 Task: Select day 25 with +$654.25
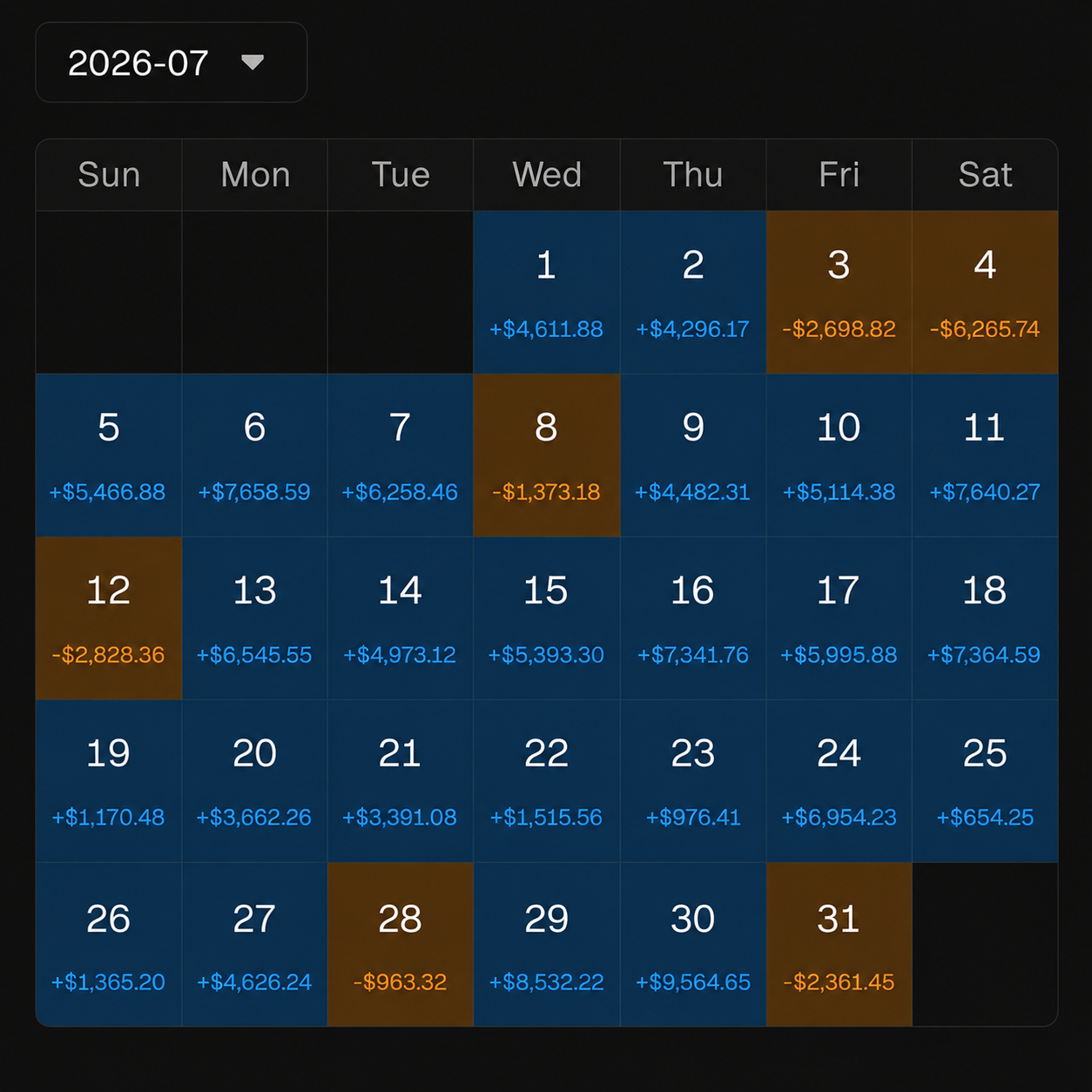pyautogui.click(x=985, y=781)
